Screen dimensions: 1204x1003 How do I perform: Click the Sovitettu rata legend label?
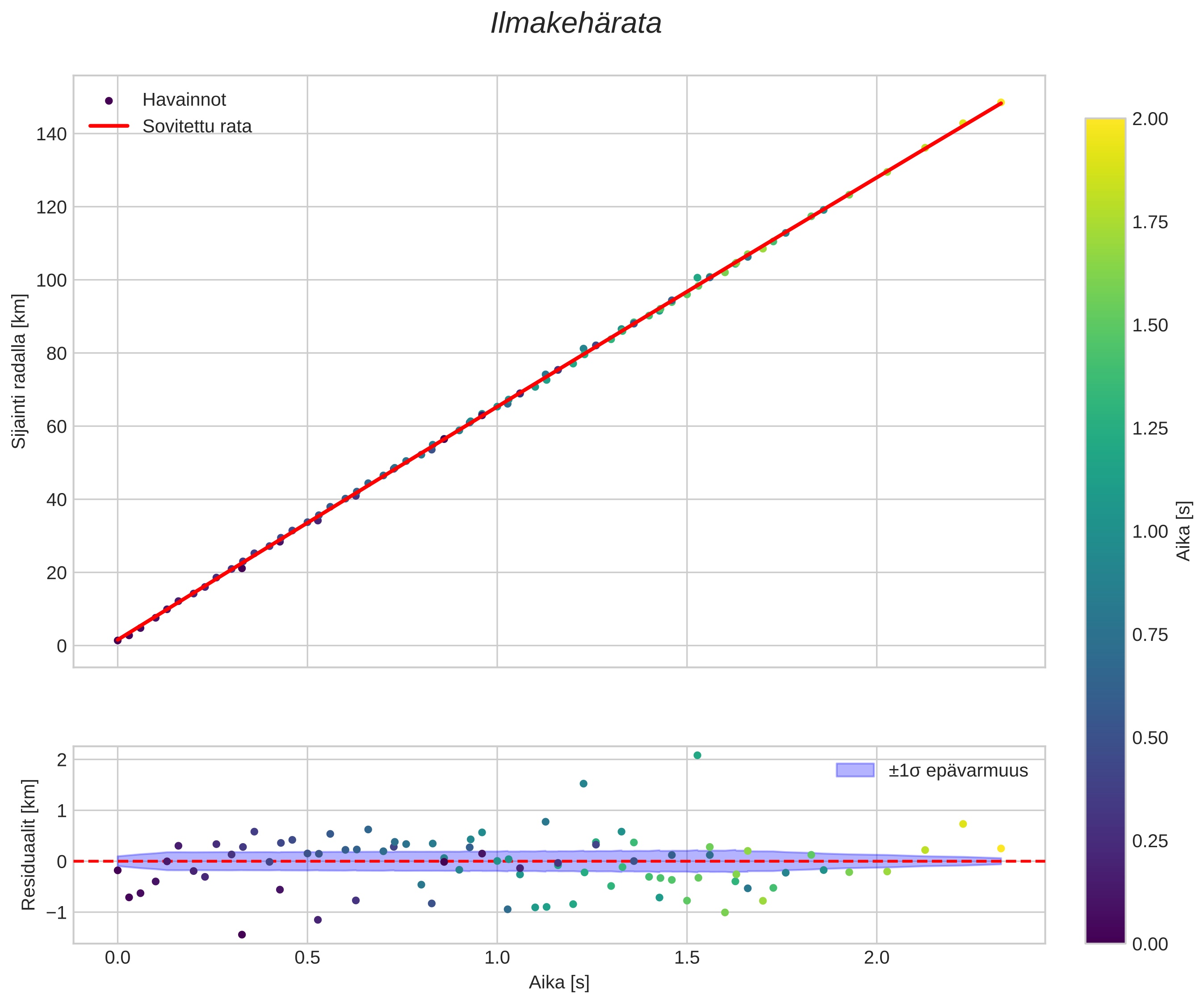coord(197,126)
